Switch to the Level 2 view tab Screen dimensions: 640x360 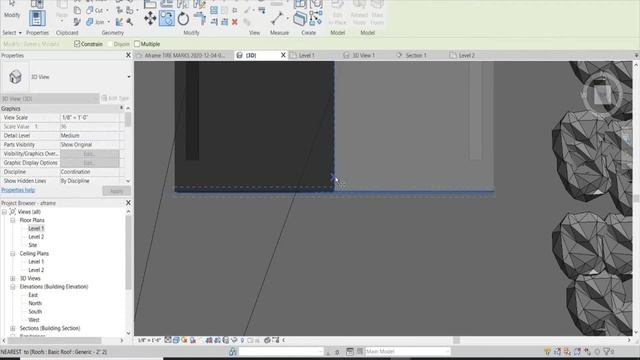[467, 55]
